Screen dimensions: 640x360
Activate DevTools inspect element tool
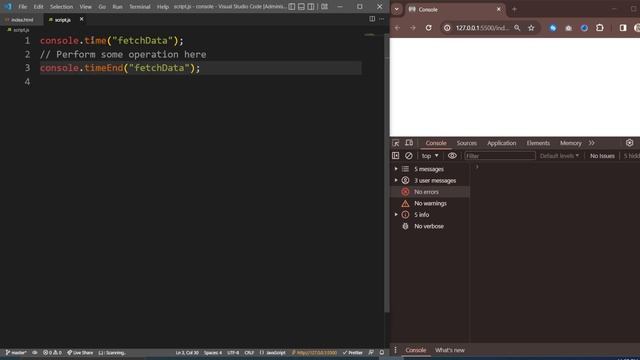(x=396, y=143)
